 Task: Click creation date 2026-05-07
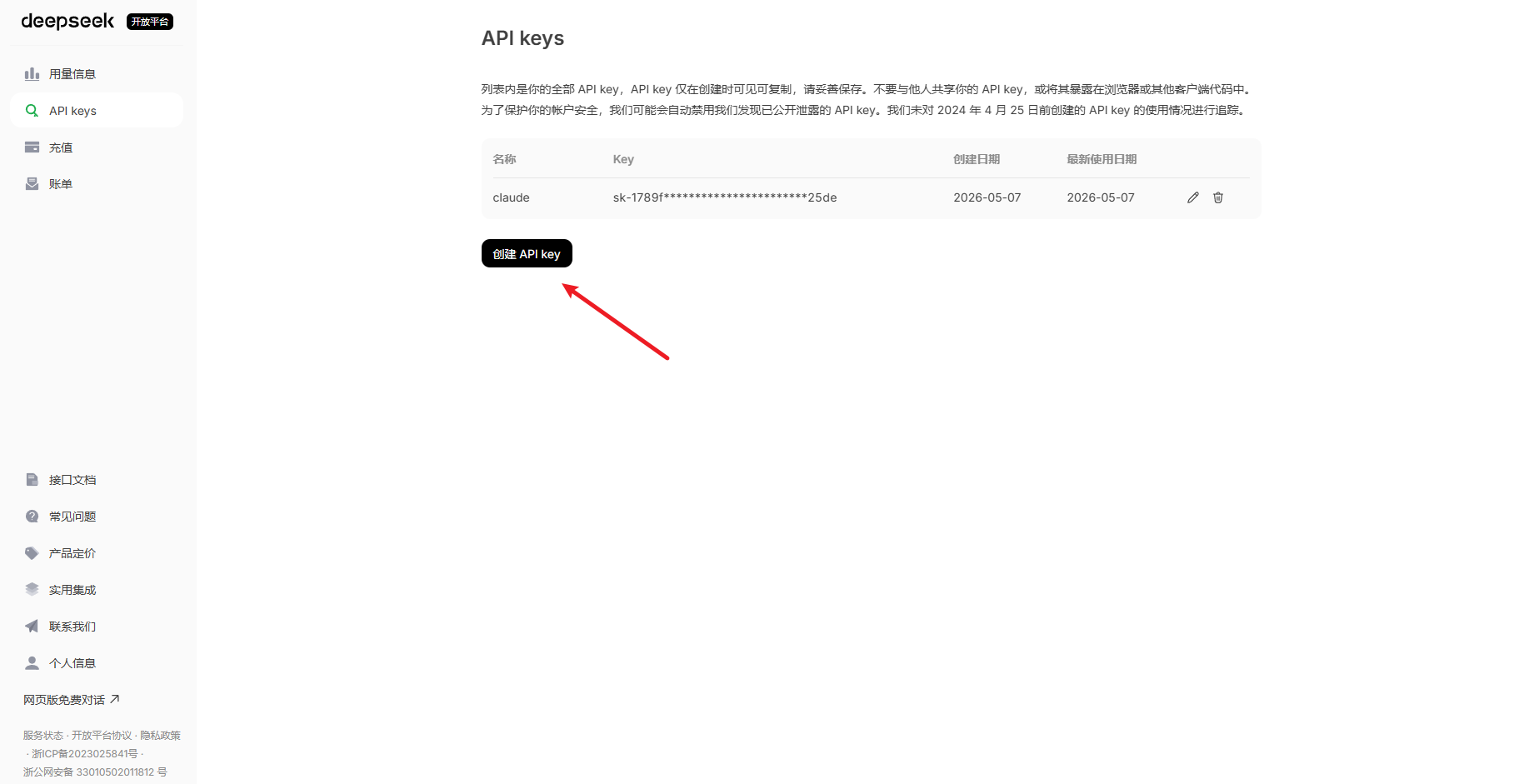click(x=987, y=197)
